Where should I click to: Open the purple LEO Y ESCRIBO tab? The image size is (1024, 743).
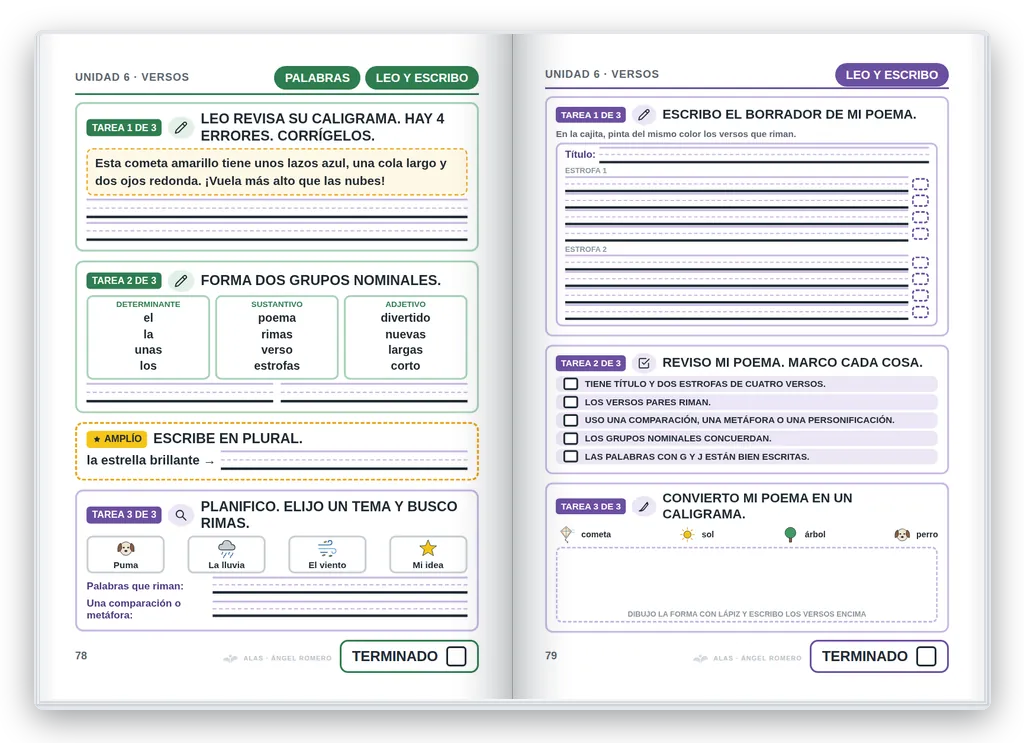(x=892, y=75)
